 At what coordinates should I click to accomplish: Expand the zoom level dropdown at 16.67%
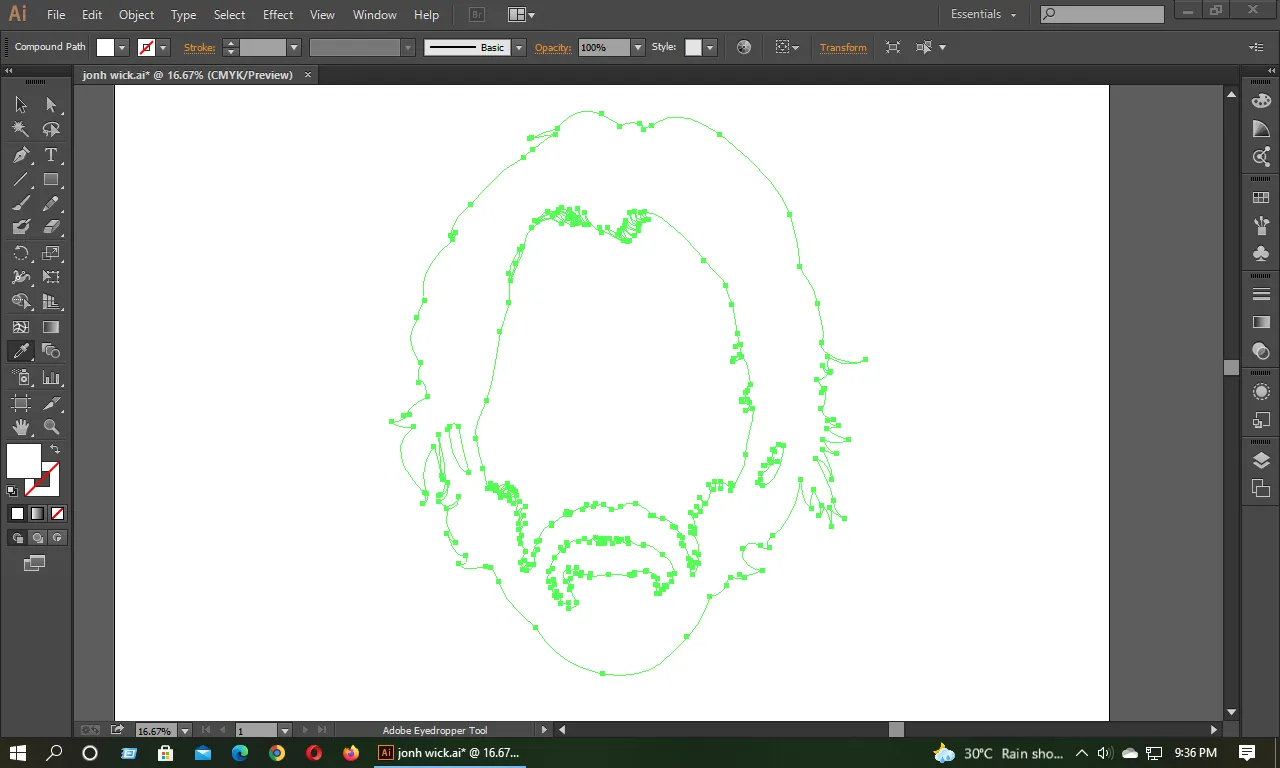(184, 731)
